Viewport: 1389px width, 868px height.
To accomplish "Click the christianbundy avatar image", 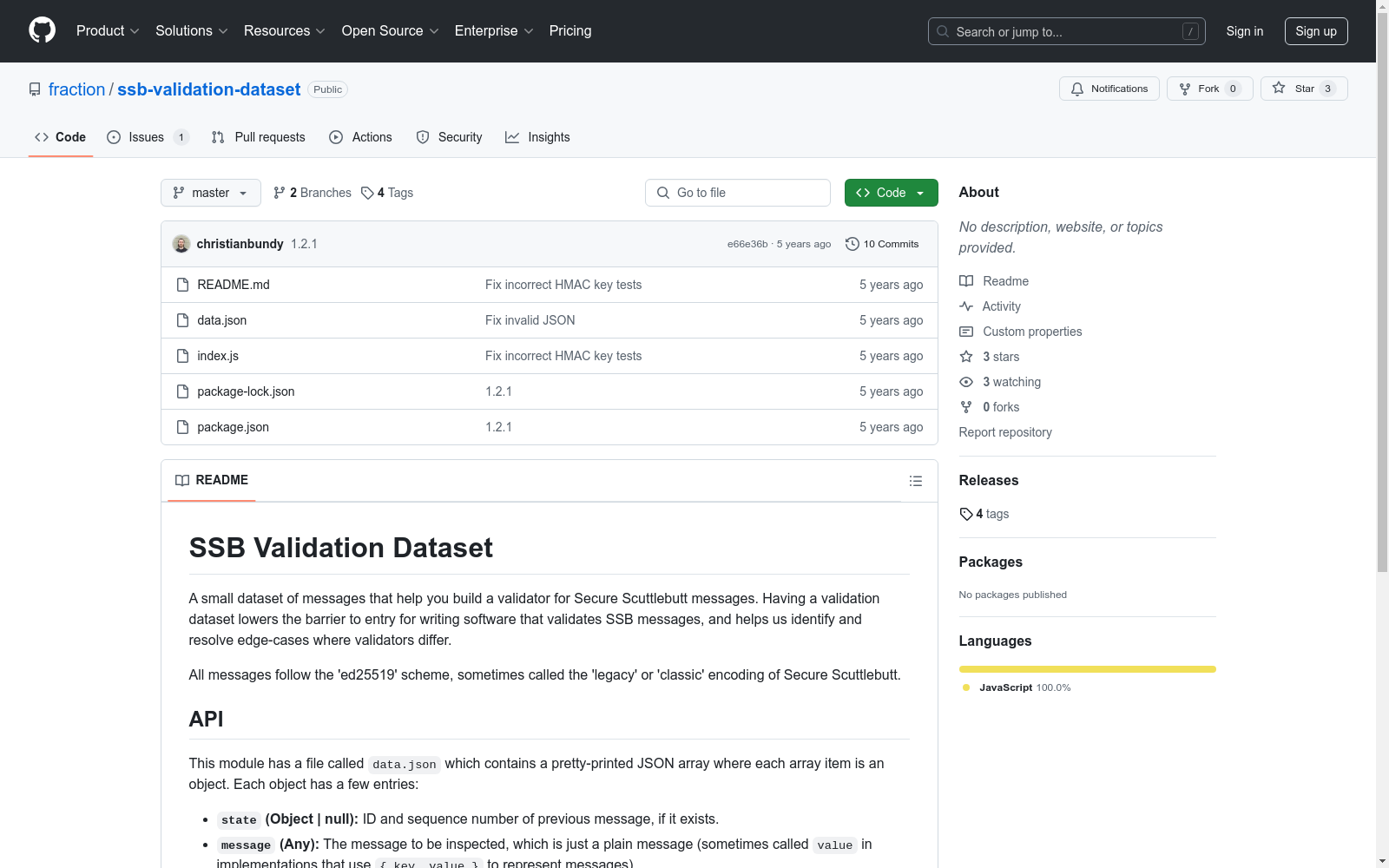I will pyautogui.click(x=181, y=244).
